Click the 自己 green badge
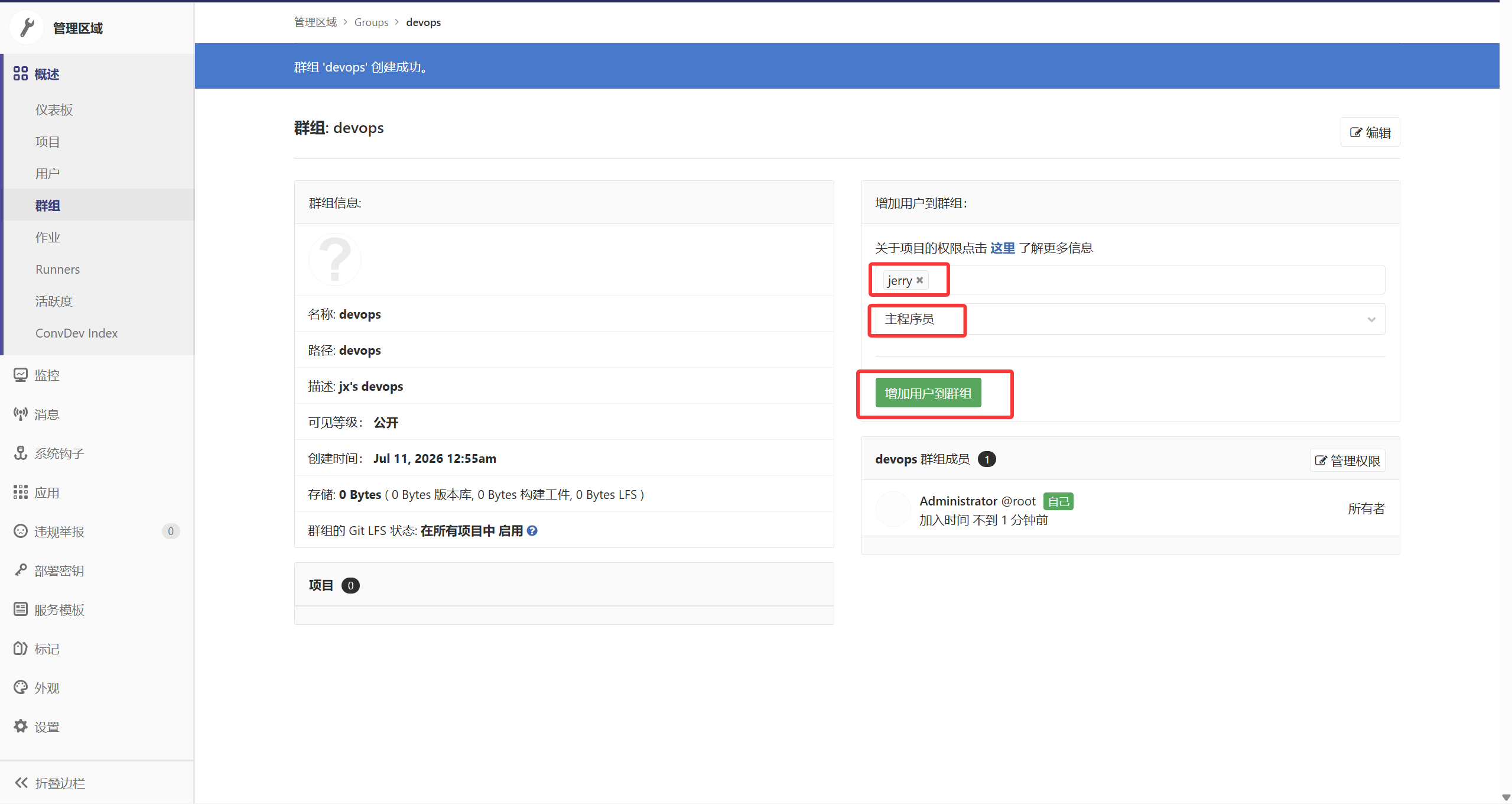The image size is (1512, 804). (x=1058, y=501)
